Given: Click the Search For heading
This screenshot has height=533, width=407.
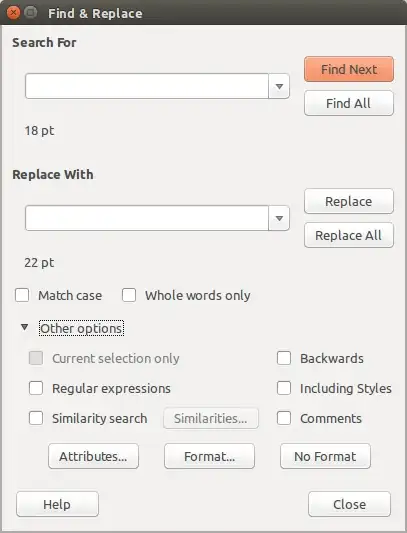Looking at the screenshot, I should click(x=44, y=42).
